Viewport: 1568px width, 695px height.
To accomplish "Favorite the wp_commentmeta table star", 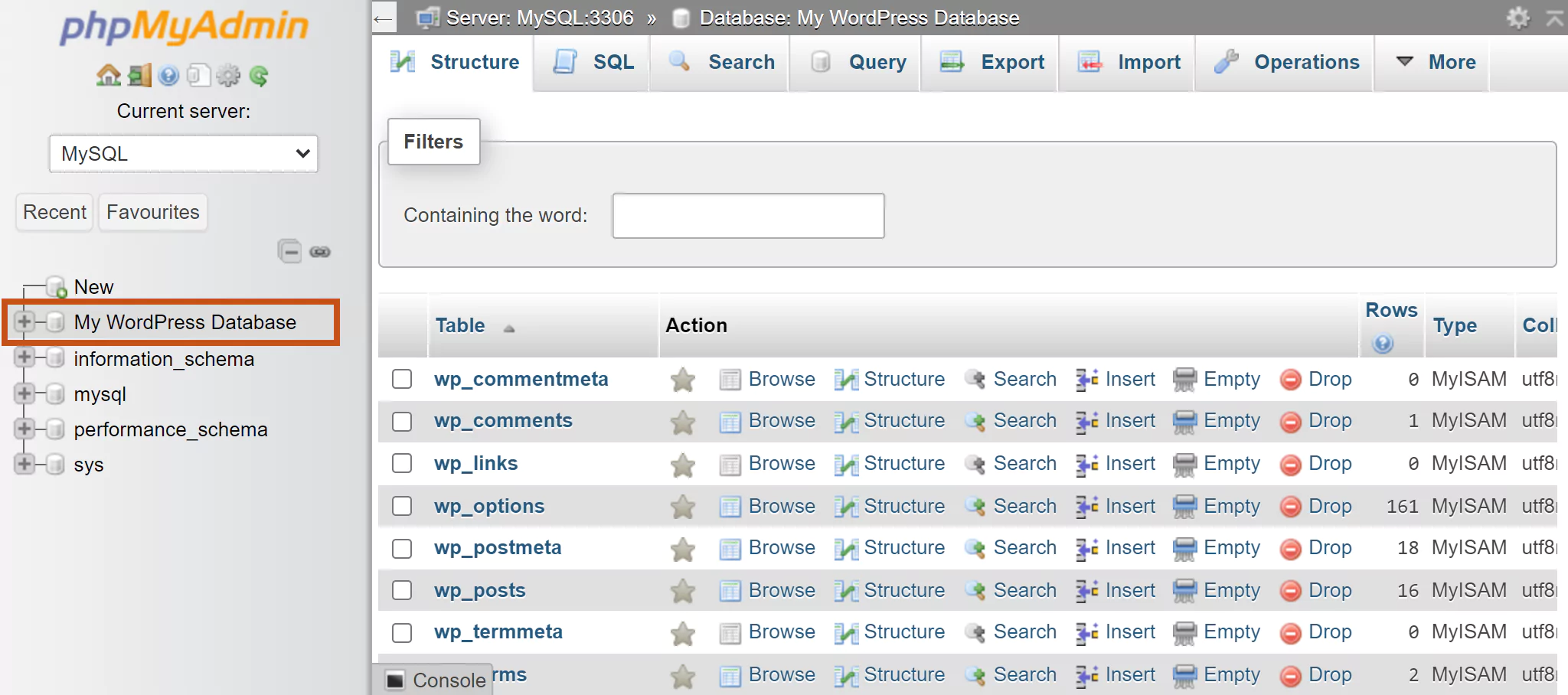I will coord(682,380).
